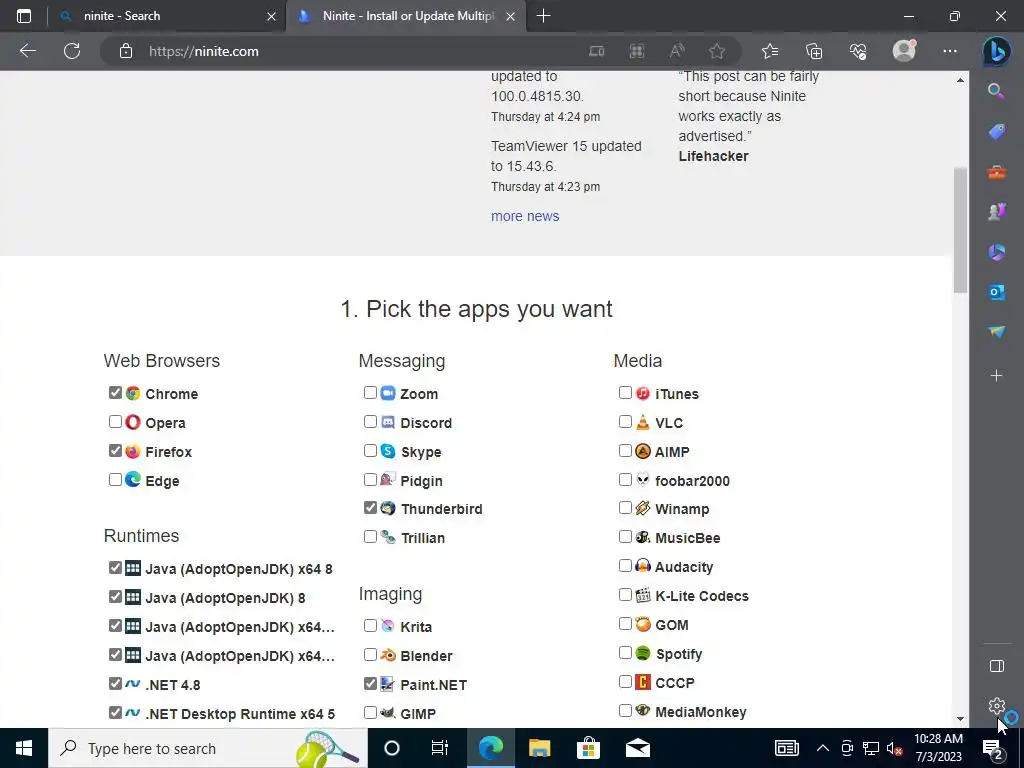Viewport: 1024px width, 768px height.
Task: Open the Outlook sidebar icon
Action: pyautogui.click(x=997, y=292)
